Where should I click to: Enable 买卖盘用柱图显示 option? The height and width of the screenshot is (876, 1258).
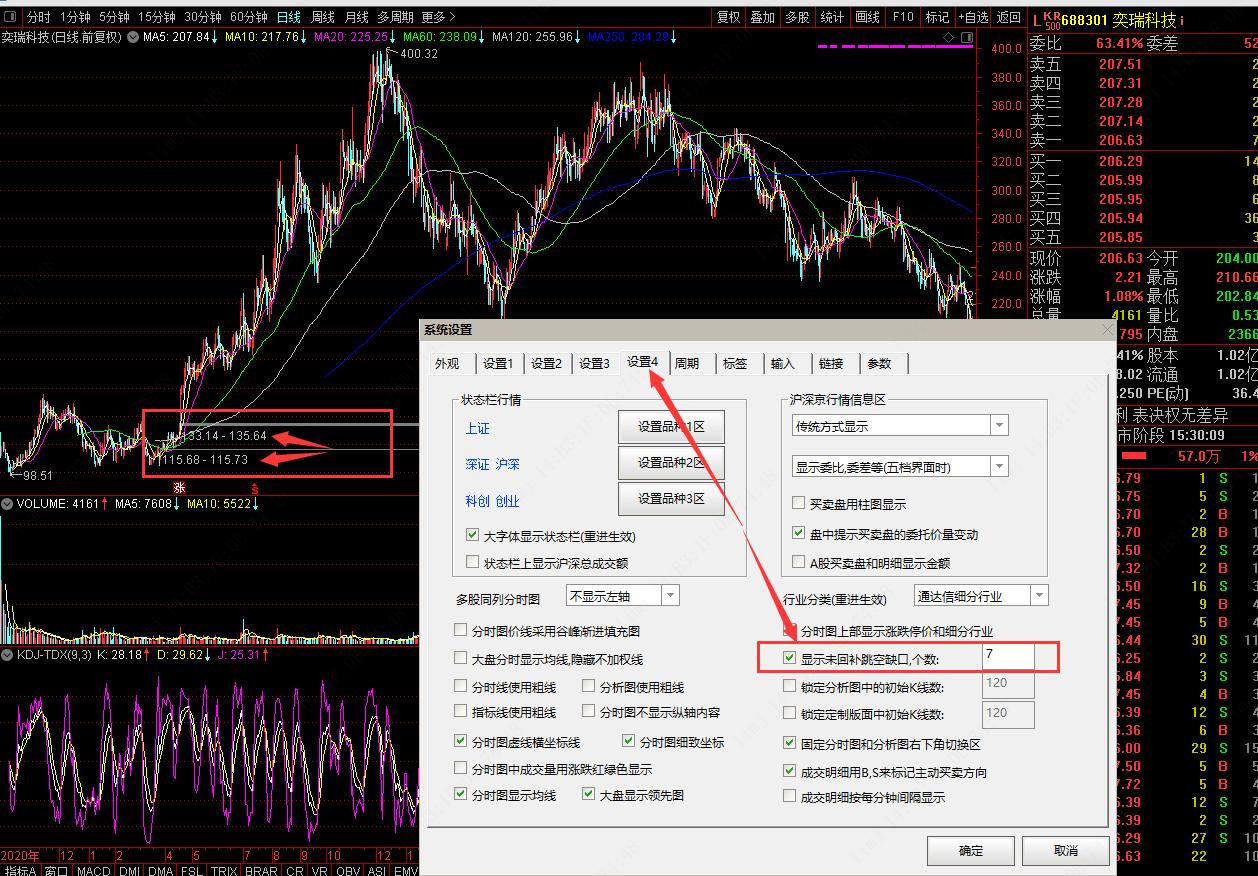click(797, 503)
